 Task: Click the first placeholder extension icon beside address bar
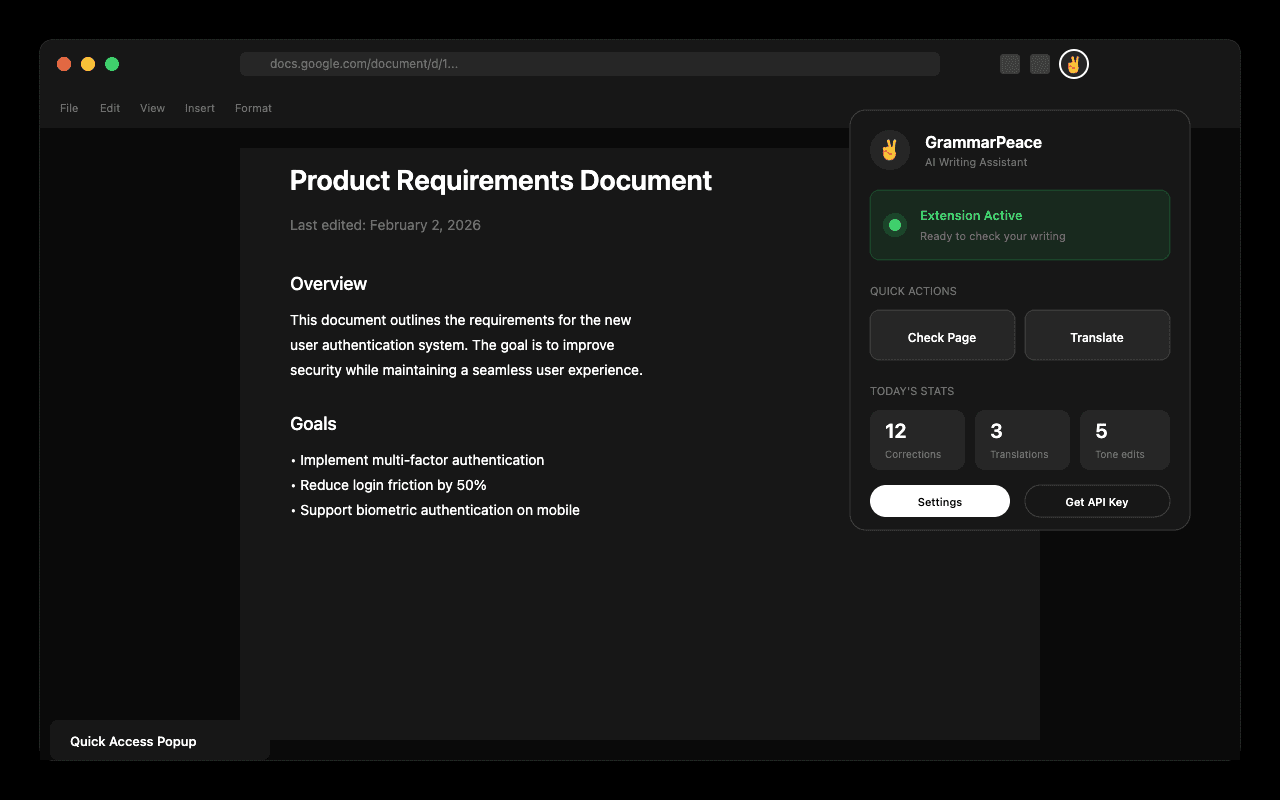pyautogui.click(x=1009, y=63)
